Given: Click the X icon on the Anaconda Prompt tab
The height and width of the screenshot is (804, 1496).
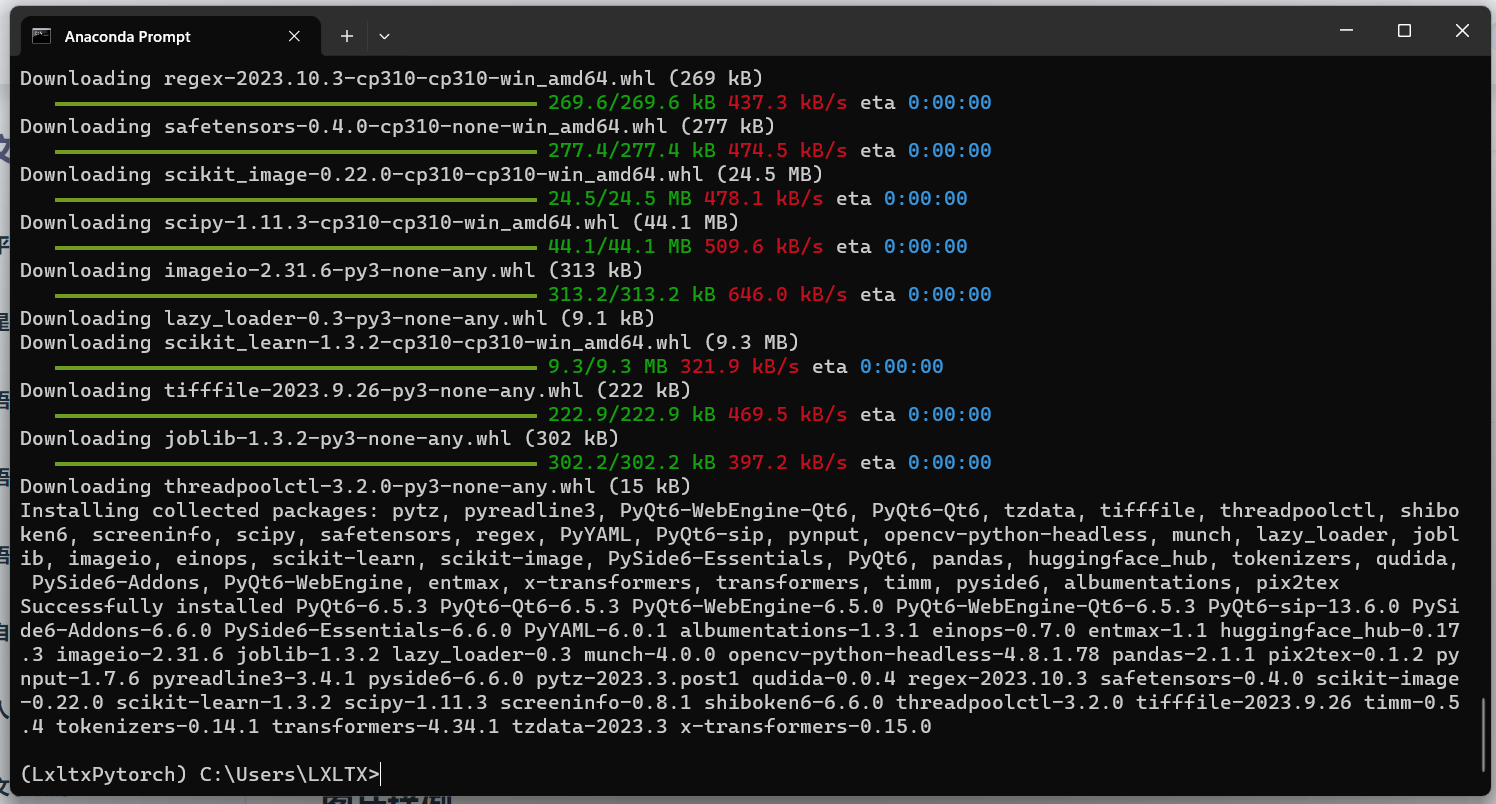Looking at the screenshot, I should [294, 35].
